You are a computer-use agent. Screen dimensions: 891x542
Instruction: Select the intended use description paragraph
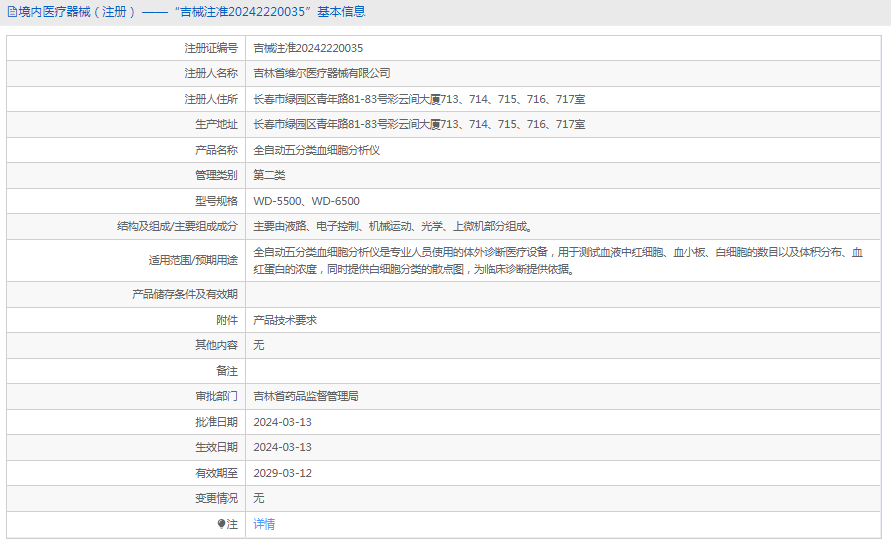pyautogui.click(x=558, y=260)
